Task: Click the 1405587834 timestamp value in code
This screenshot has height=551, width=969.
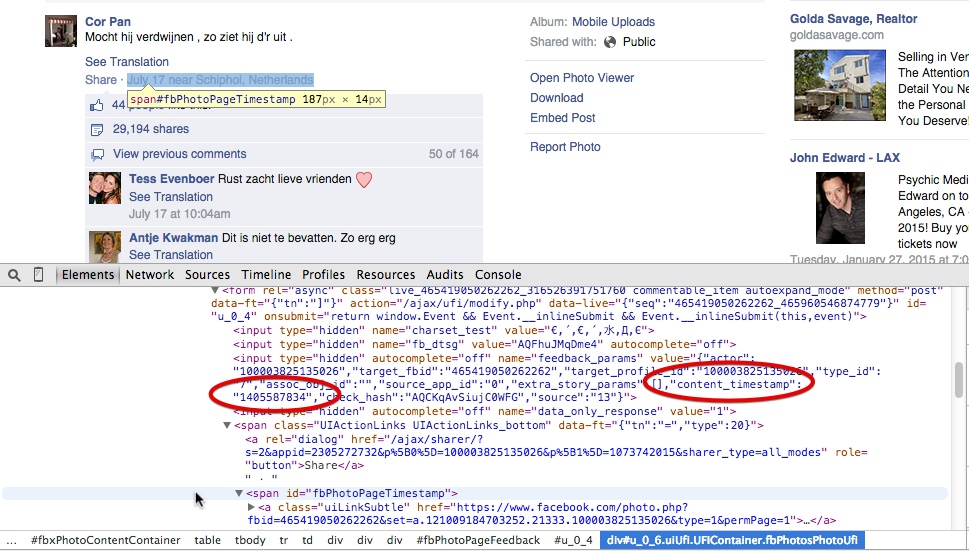Action: [x=273, y=397]
